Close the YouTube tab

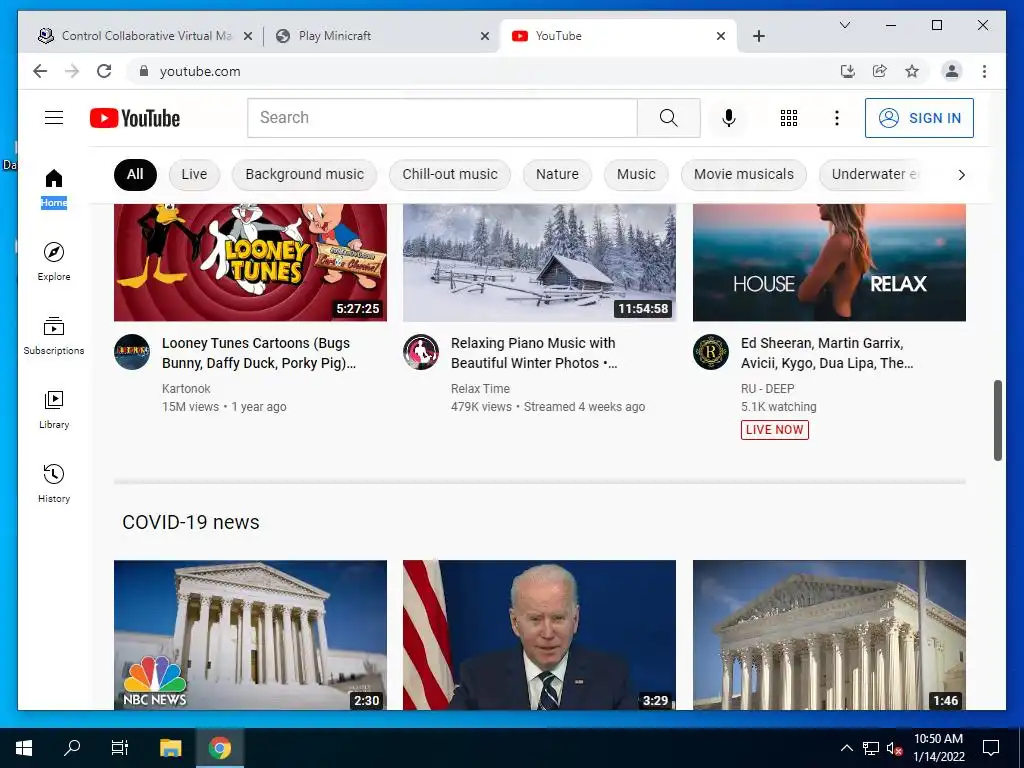click(720, 36)
